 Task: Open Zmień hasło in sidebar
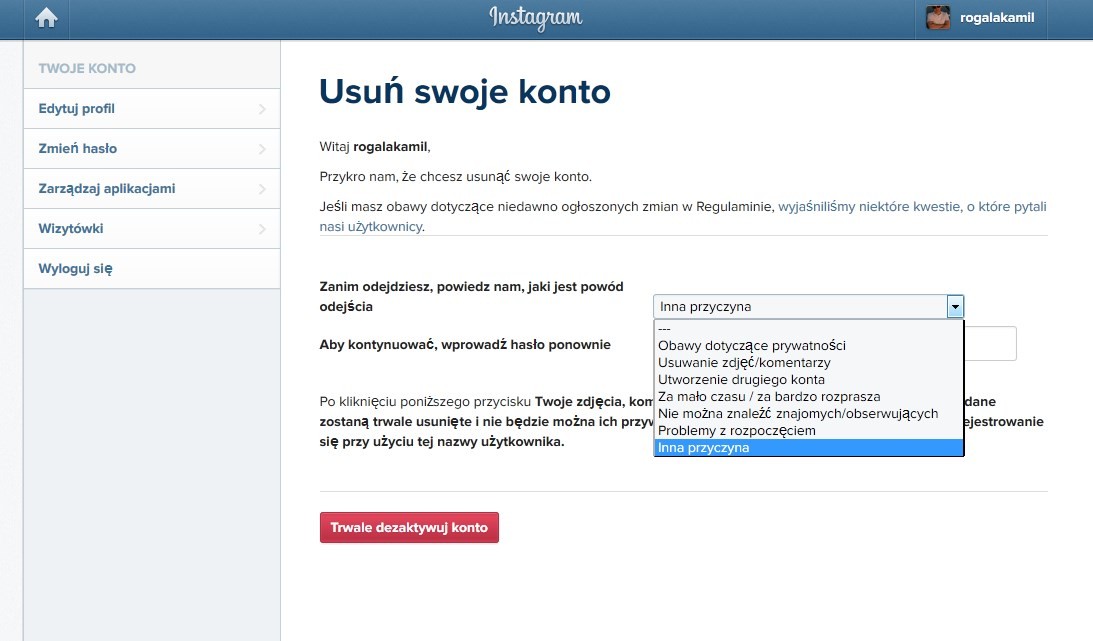click(152, 148)
